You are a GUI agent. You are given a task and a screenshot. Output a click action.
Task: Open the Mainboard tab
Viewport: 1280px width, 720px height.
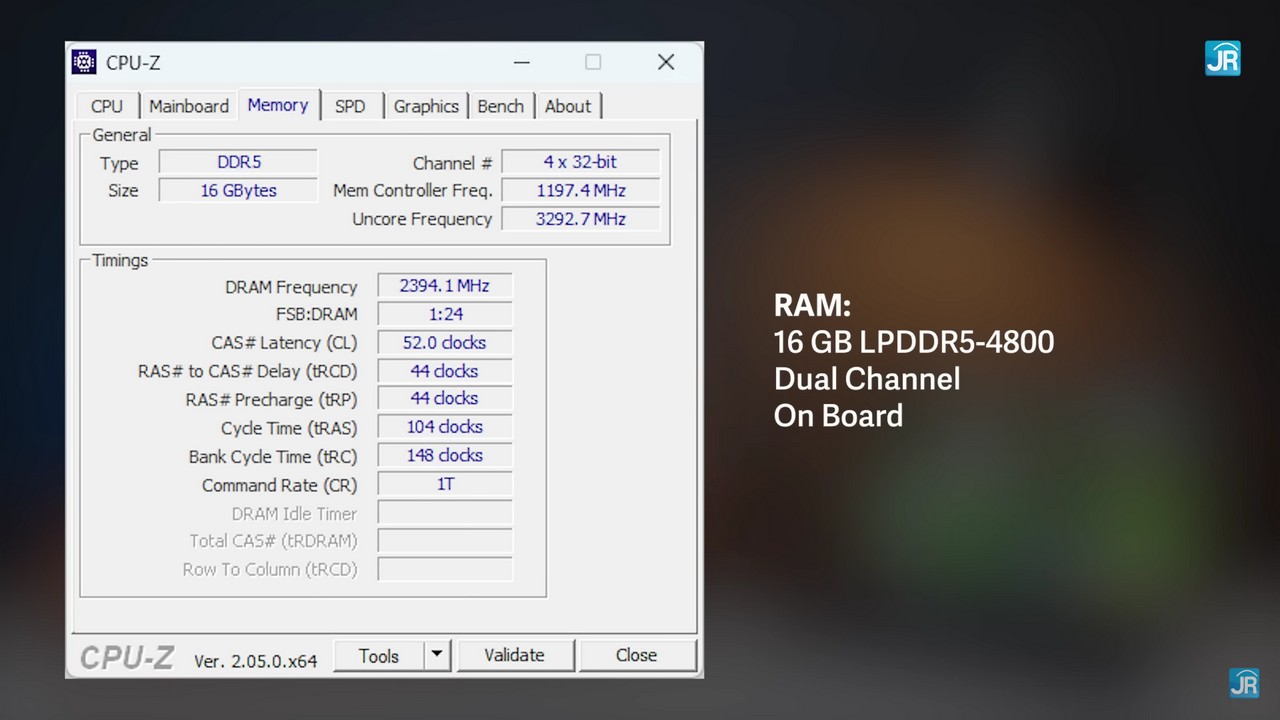[189, 106]
